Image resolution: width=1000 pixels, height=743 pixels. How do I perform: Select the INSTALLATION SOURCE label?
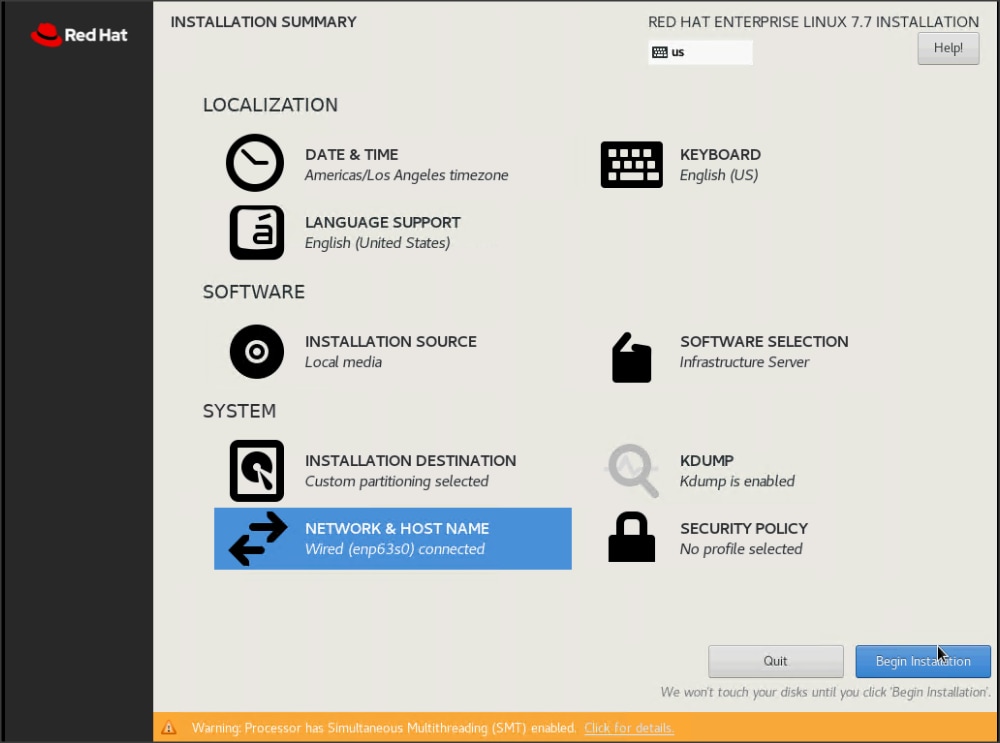point(390,341)
